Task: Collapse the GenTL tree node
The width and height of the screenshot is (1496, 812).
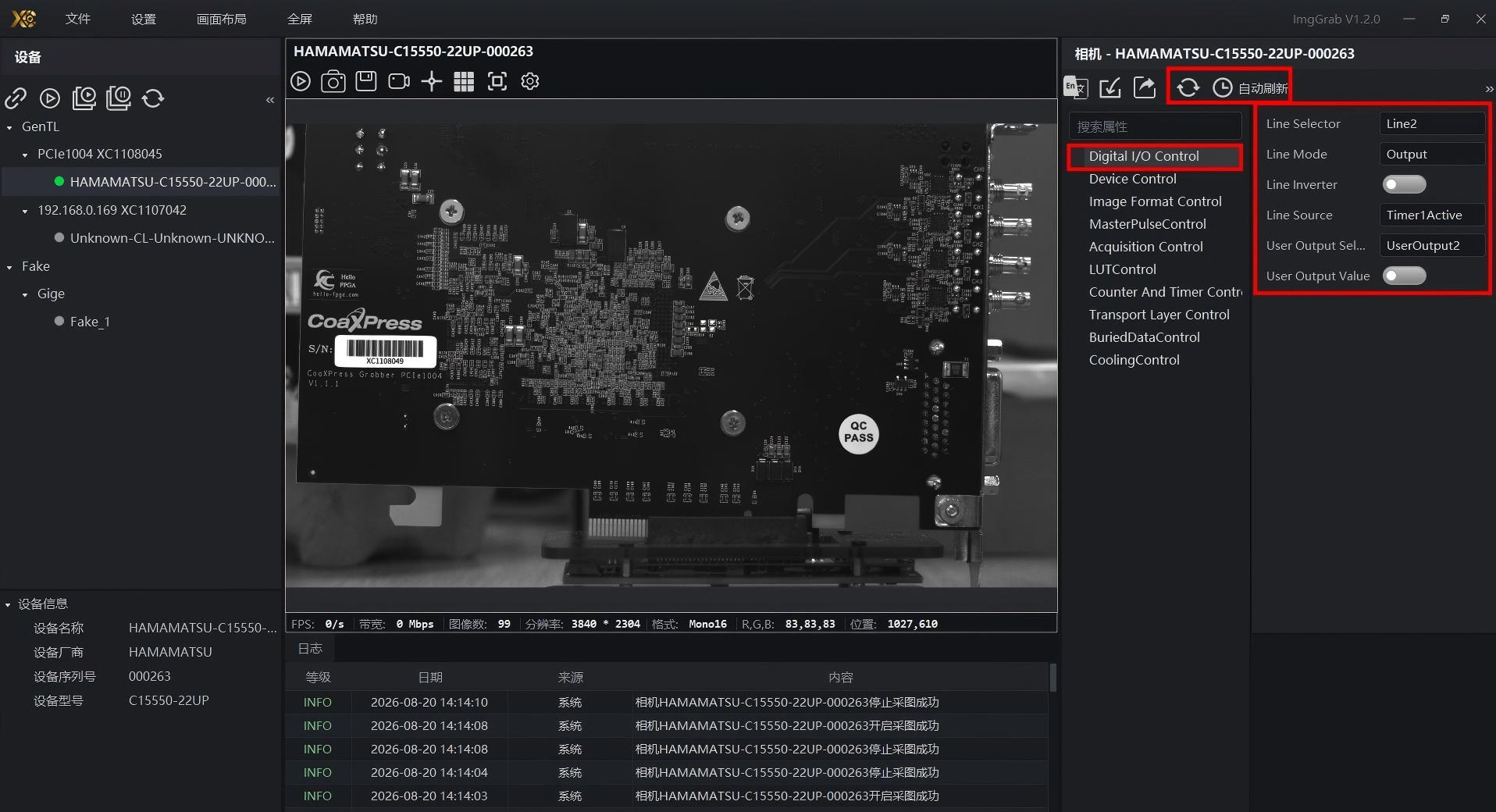Action: [x=9, y=127]
